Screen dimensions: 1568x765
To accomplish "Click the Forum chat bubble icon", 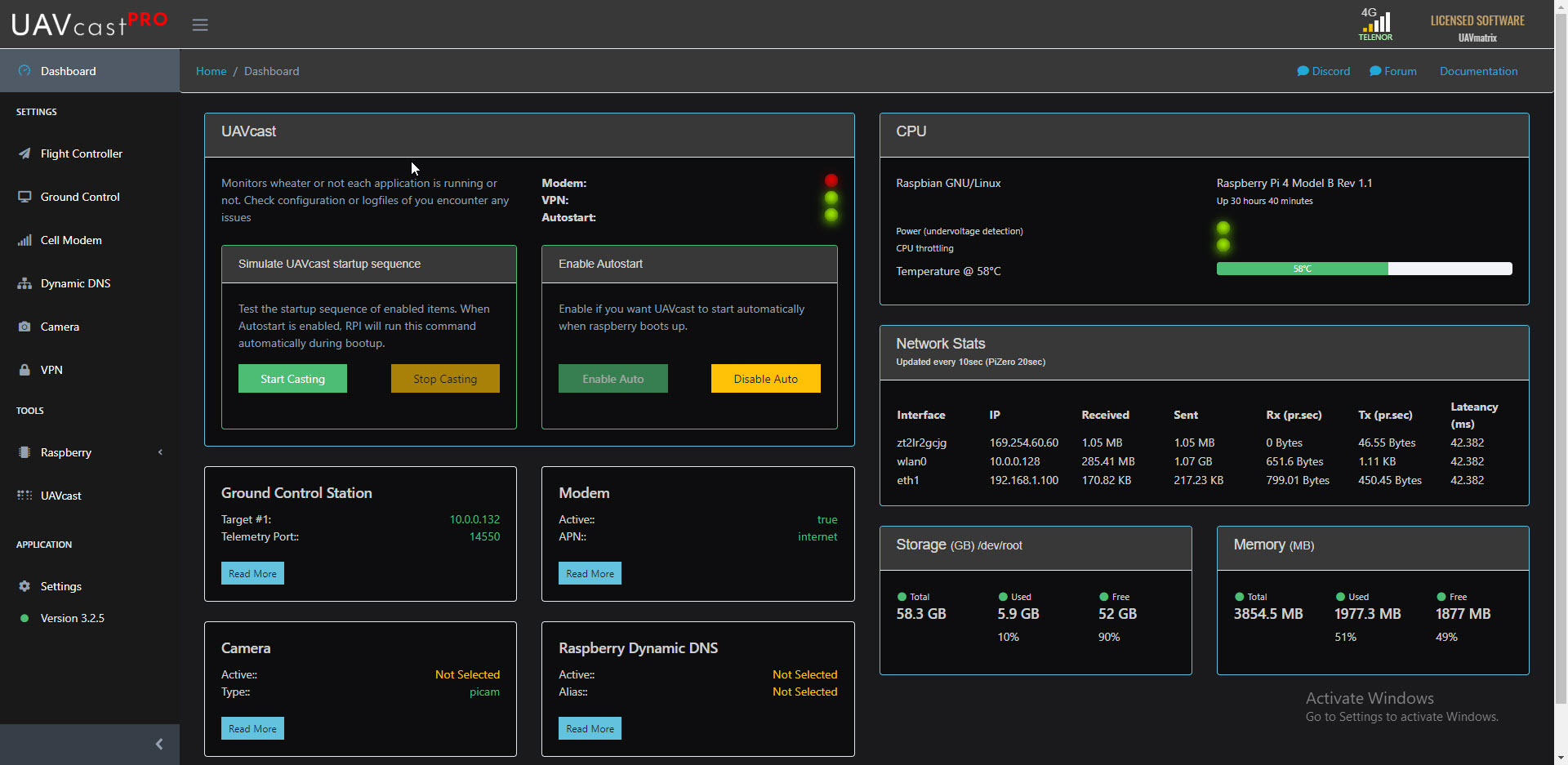I will point(1375,71).
